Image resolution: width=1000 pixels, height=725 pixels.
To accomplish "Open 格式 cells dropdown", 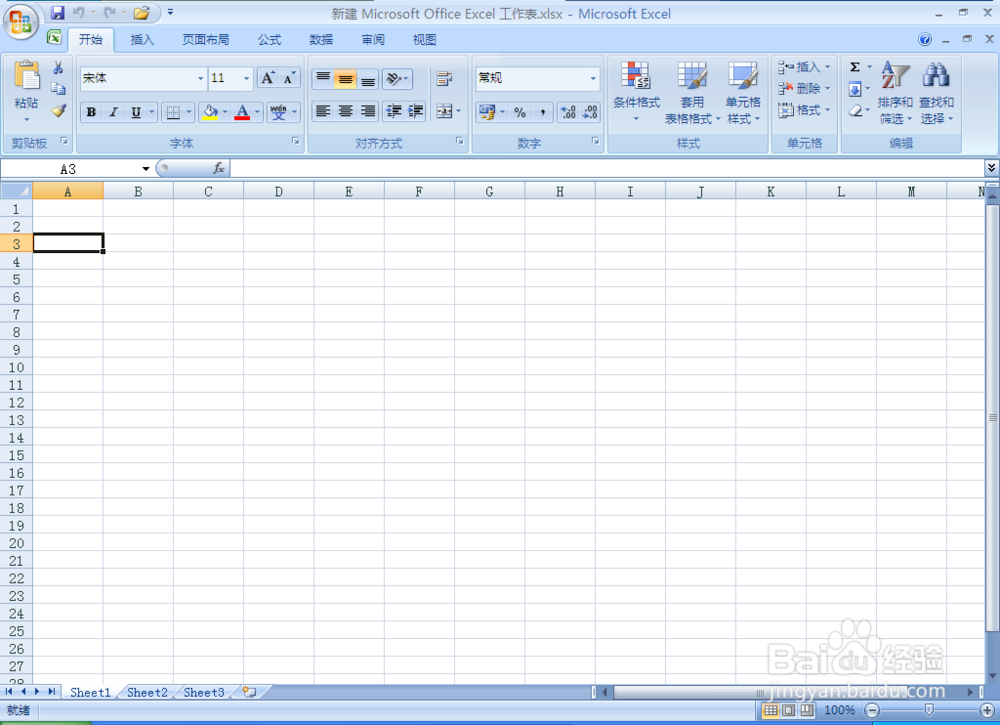I will (804, 110).
